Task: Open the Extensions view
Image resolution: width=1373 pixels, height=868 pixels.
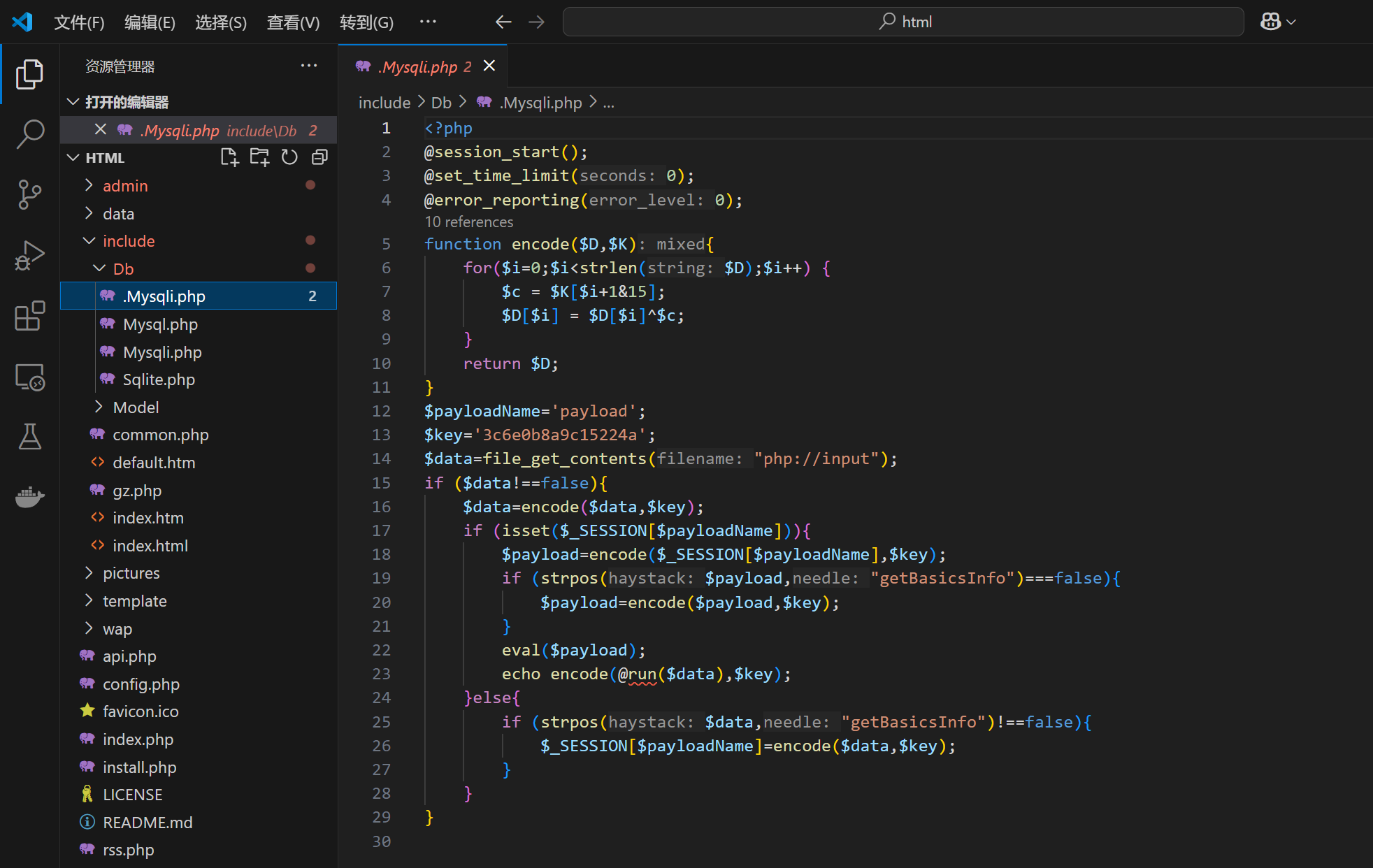Action: [29, 316]
